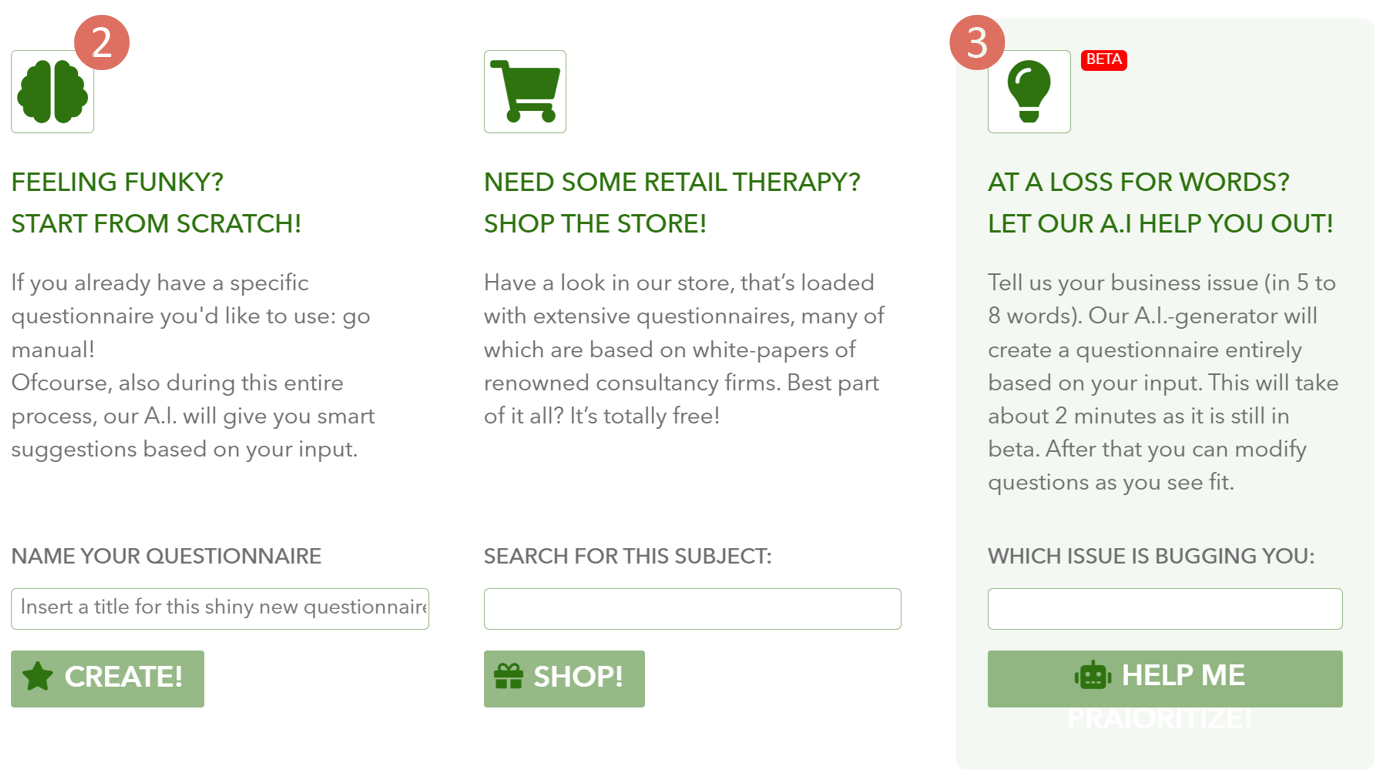This screenshot has height=781, width=1382.
Task: Click the red BETA badge
Action: pos(1104,60)
